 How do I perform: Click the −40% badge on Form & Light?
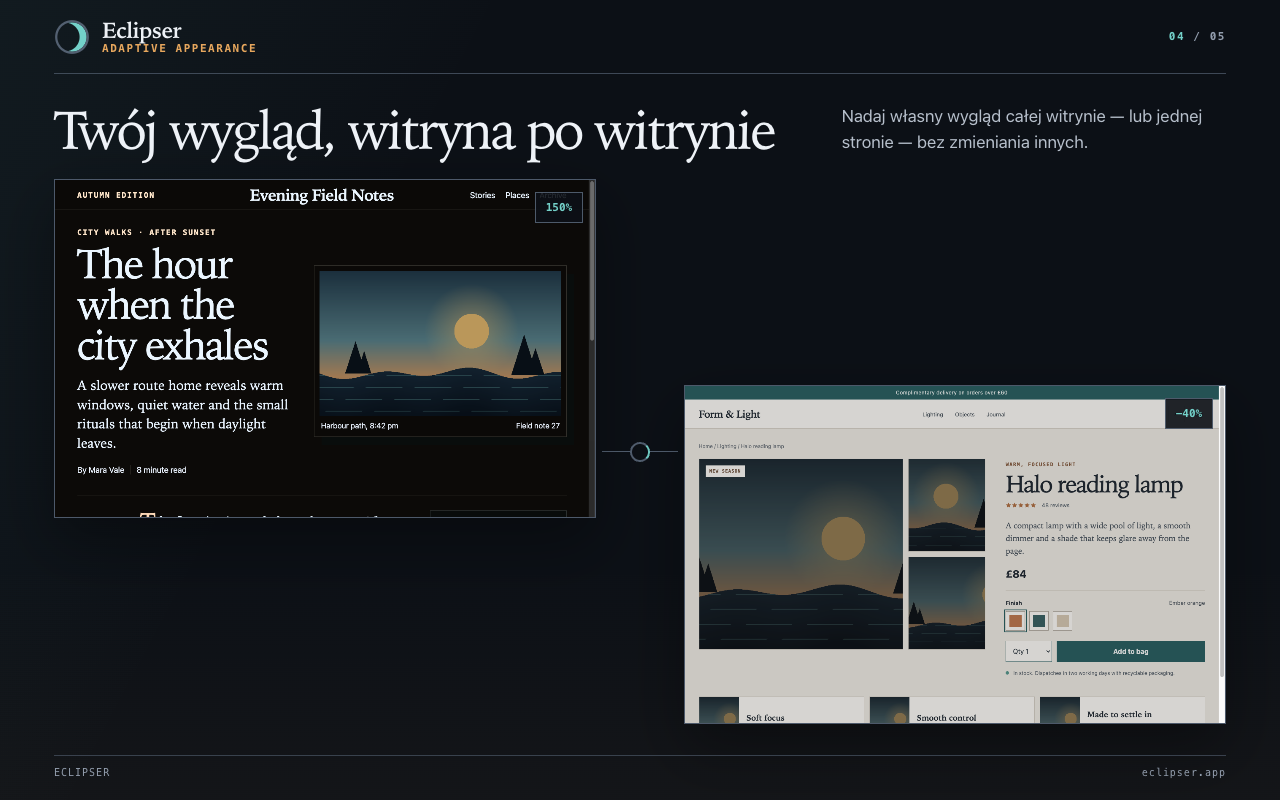[1189, 413]
